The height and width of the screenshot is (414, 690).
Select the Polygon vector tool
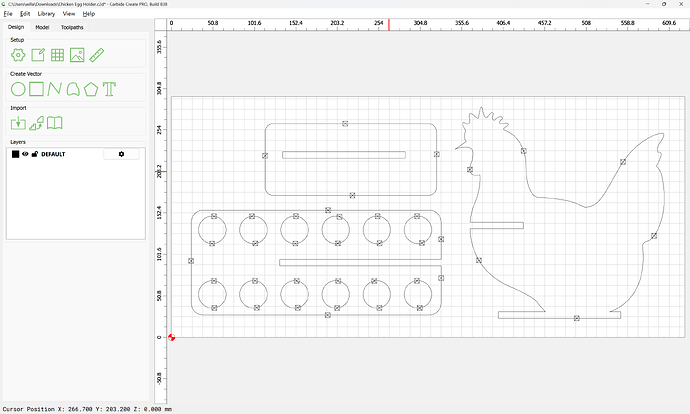pos(92,89)
